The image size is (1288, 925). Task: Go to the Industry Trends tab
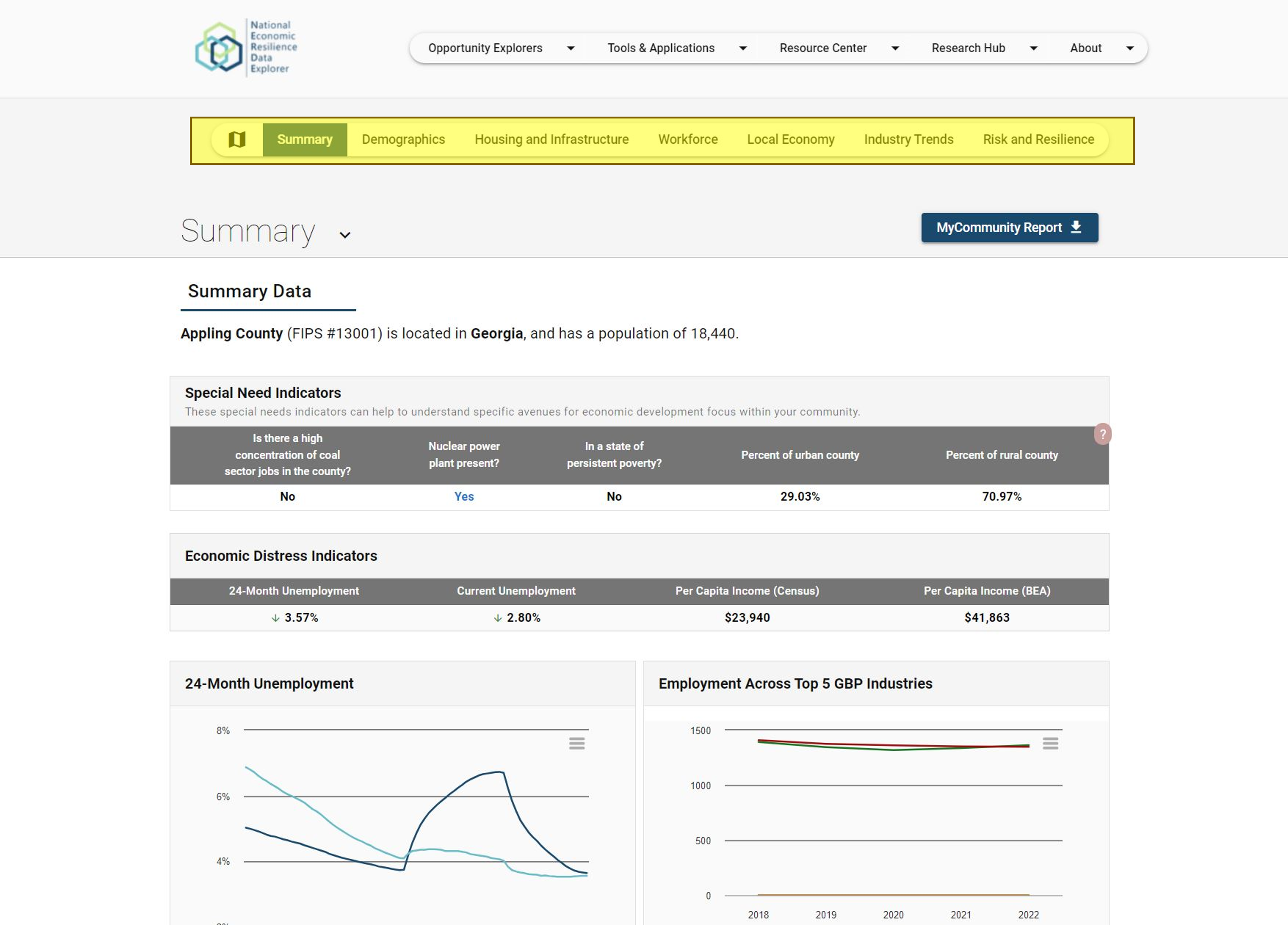click(x=909, y=140)
